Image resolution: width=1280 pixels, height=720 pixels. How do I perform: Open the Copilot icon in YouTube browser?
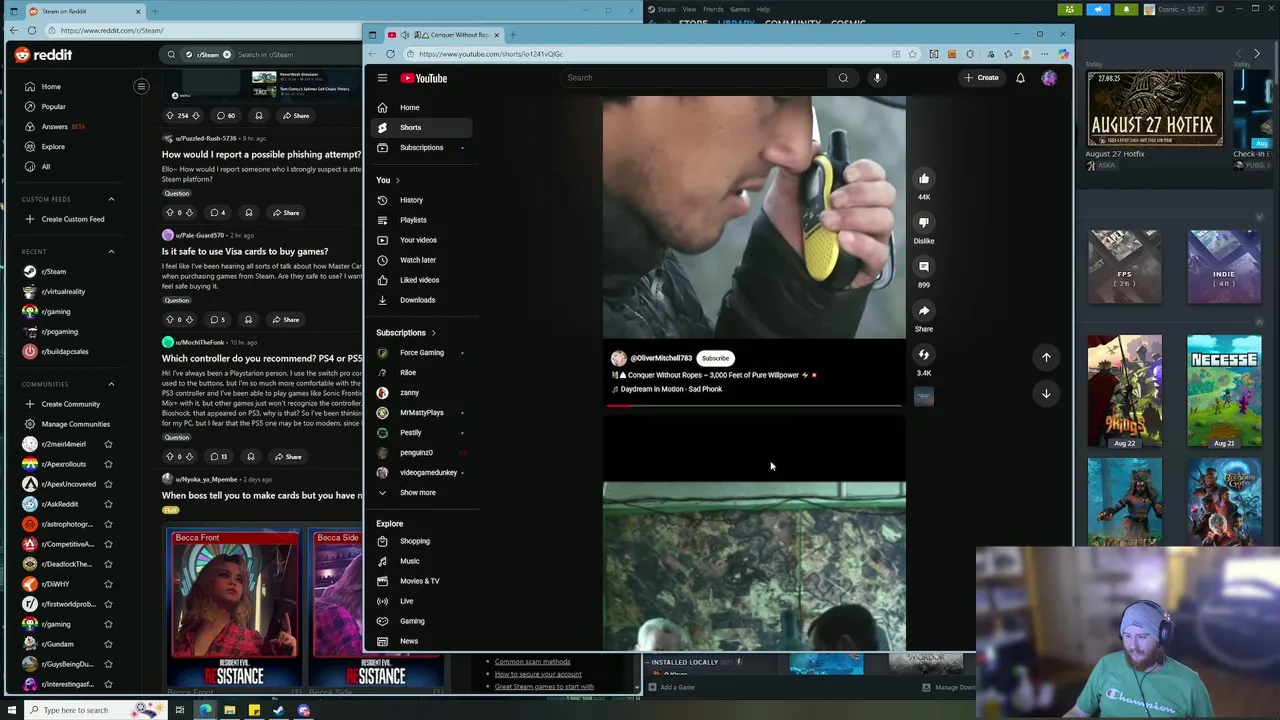point(1063,54)
